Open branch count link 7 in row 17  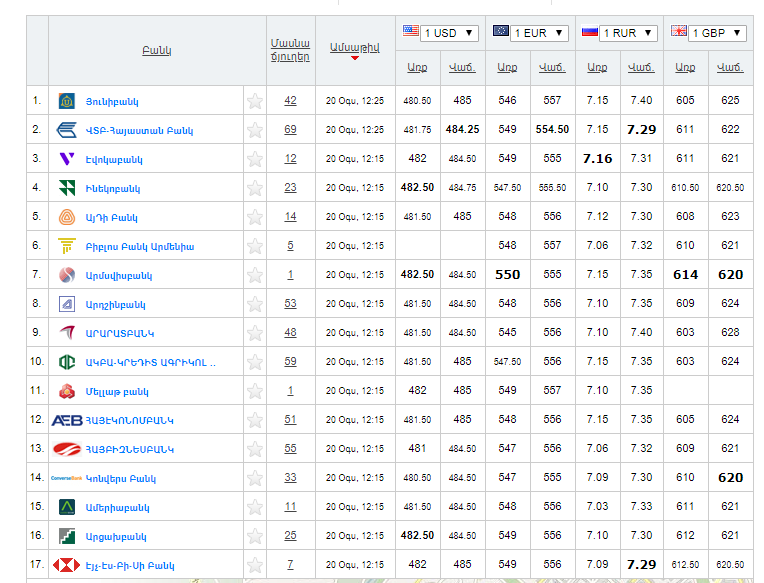[x=290, y=564]
